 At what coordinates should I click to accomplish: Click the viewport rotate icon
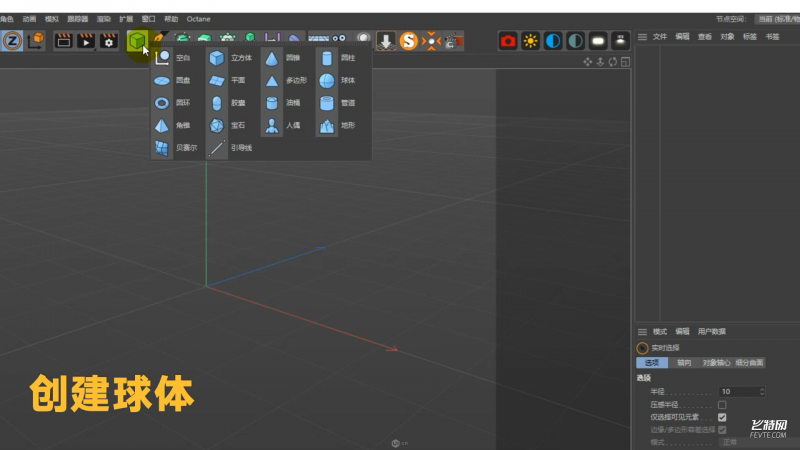point(613,62)
